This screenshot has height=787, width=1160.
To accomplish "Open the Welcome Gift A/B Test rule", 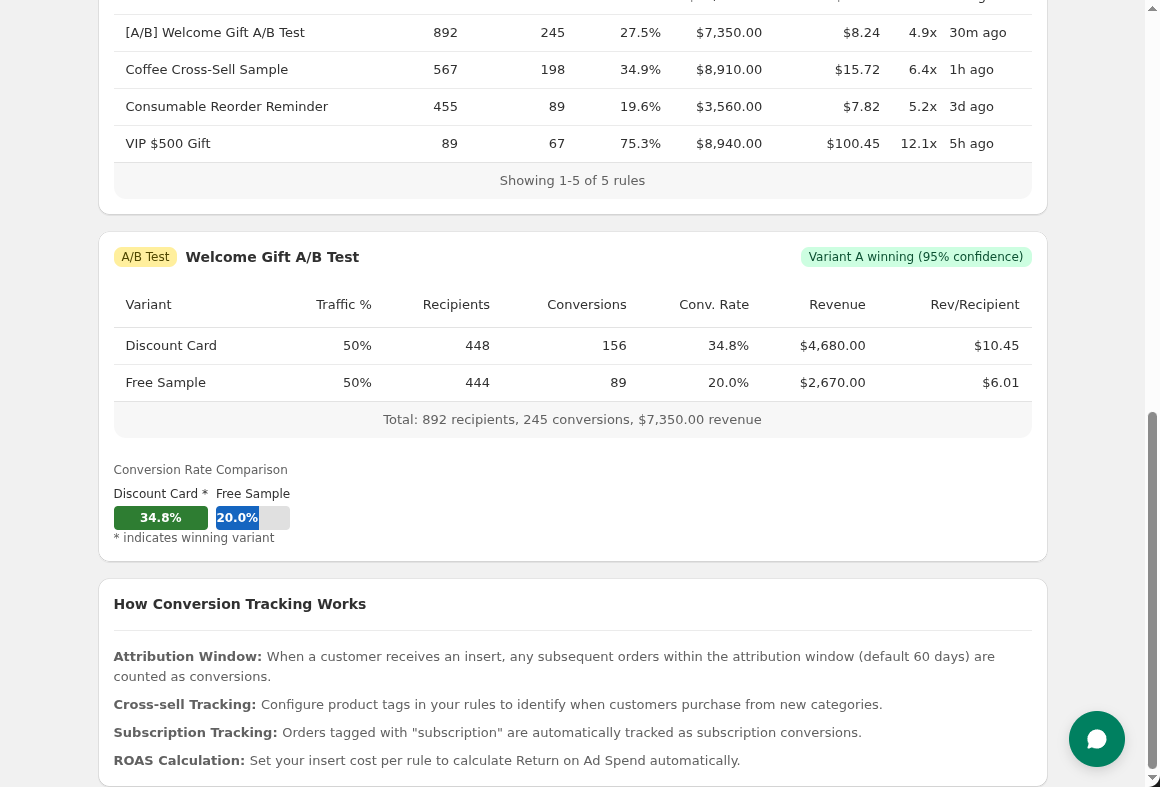I will 215,32.
